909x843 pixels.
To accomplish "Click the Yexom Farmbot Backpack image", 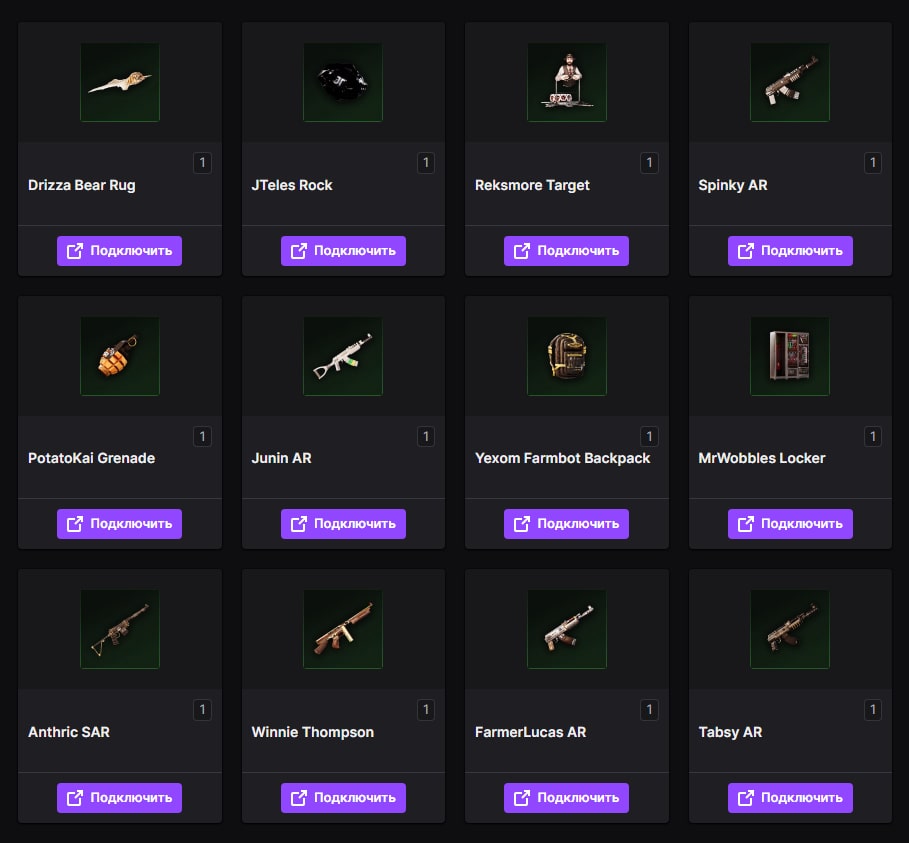I will [x=567, y=356].
